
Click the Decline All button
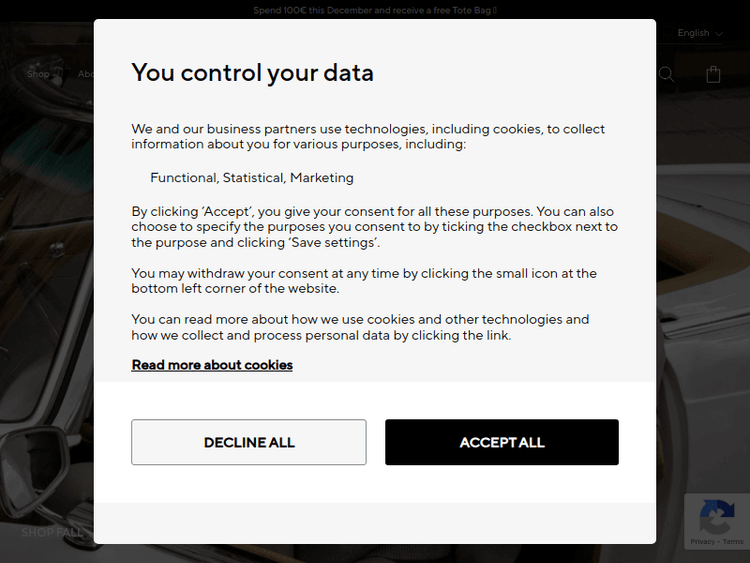click(x=249, y=442)
